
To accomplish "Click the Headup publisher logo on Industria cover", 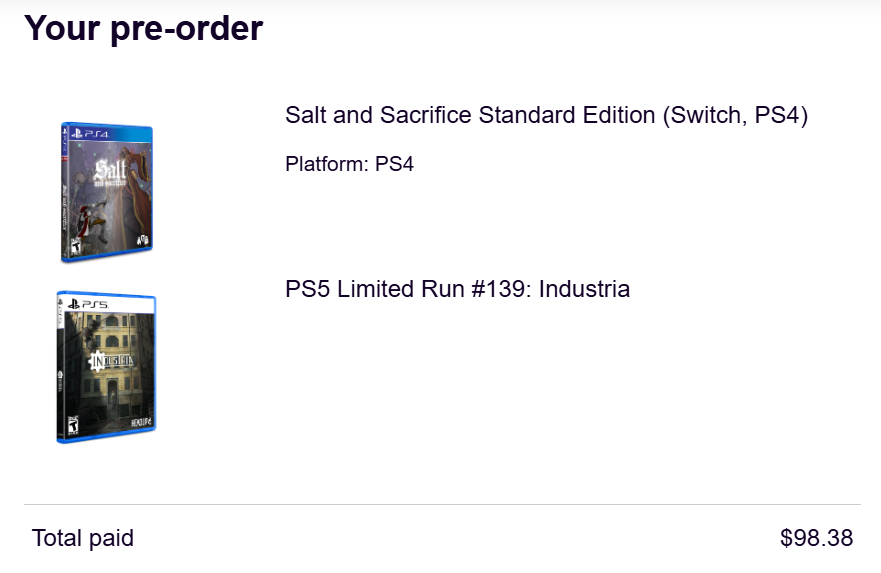I will point(141,422).
